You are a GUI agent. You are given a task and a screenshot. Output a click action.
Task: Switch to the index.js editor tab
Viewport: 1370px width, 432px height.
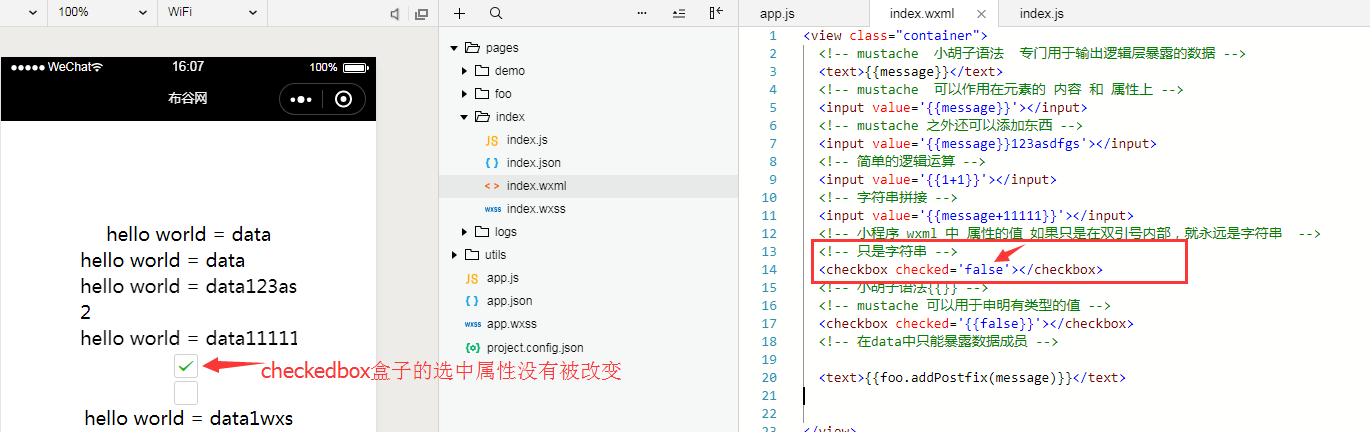pyautogui.click(x=1041, y=13)
